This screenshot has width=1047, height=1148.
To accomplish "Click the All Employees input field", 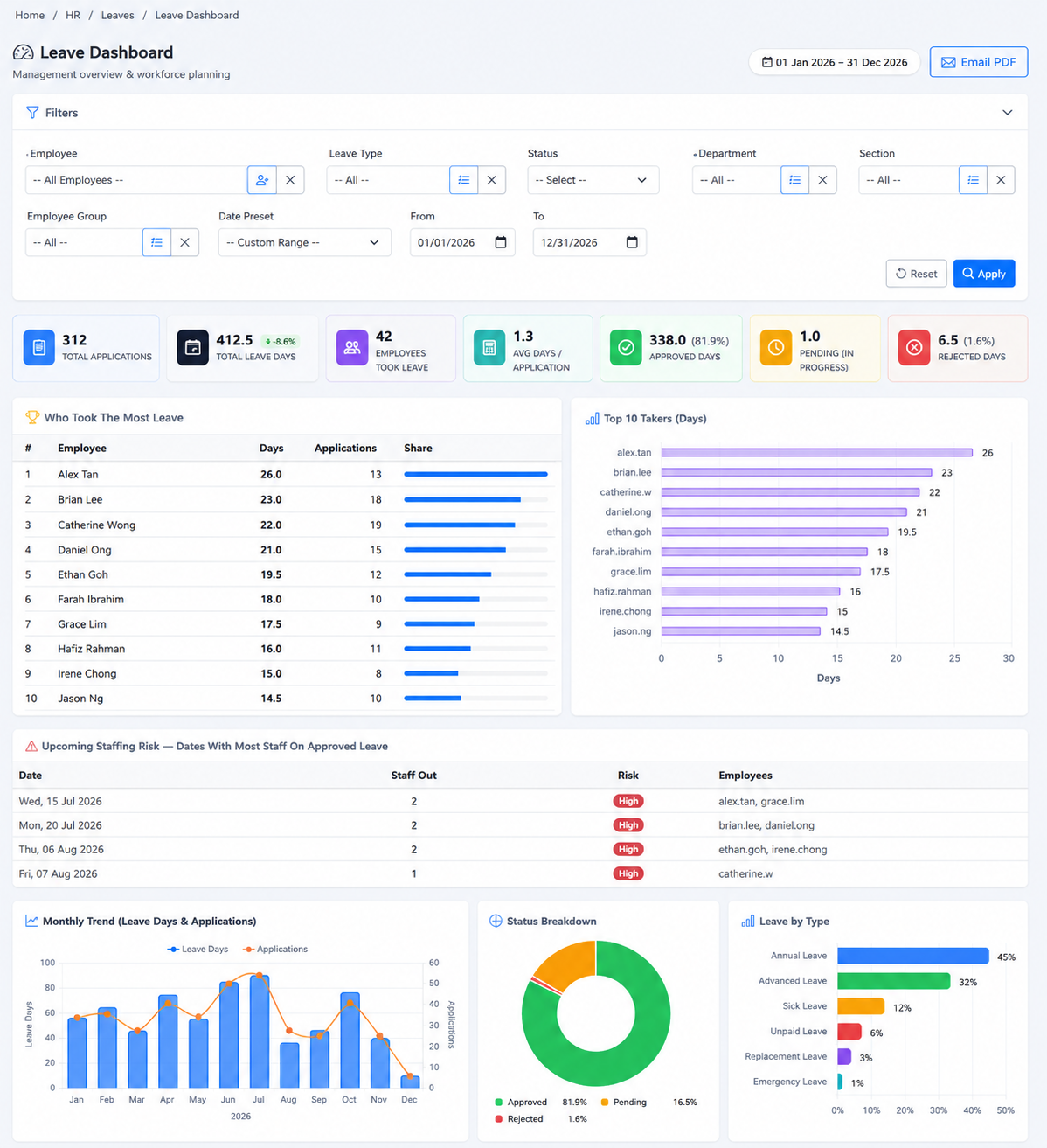I will pyautogui.click(x=136, y=180).
